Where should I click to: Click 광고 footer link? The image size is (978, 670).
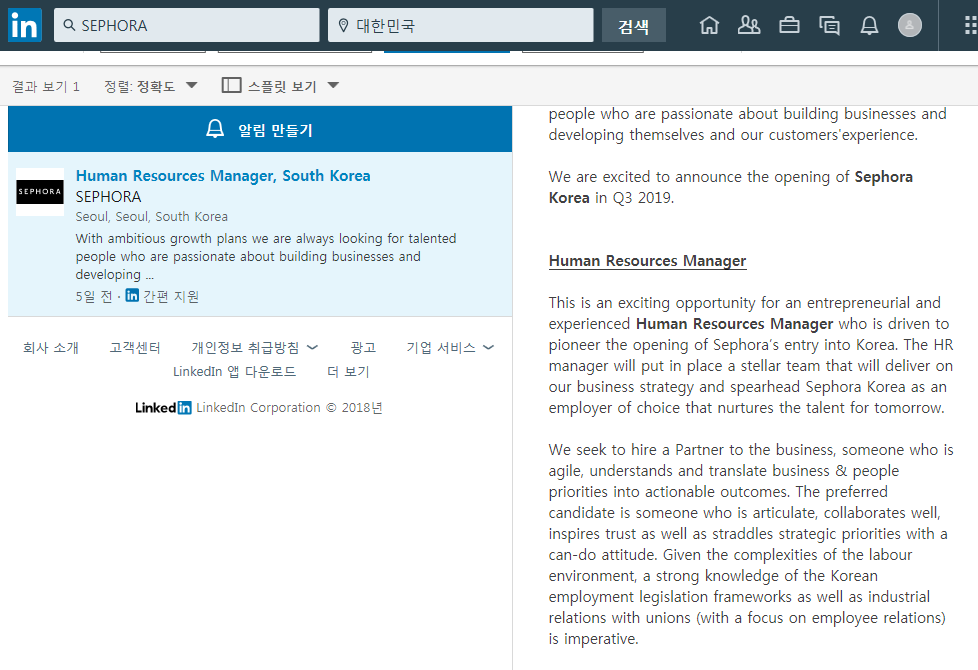(x=363, y=347)
